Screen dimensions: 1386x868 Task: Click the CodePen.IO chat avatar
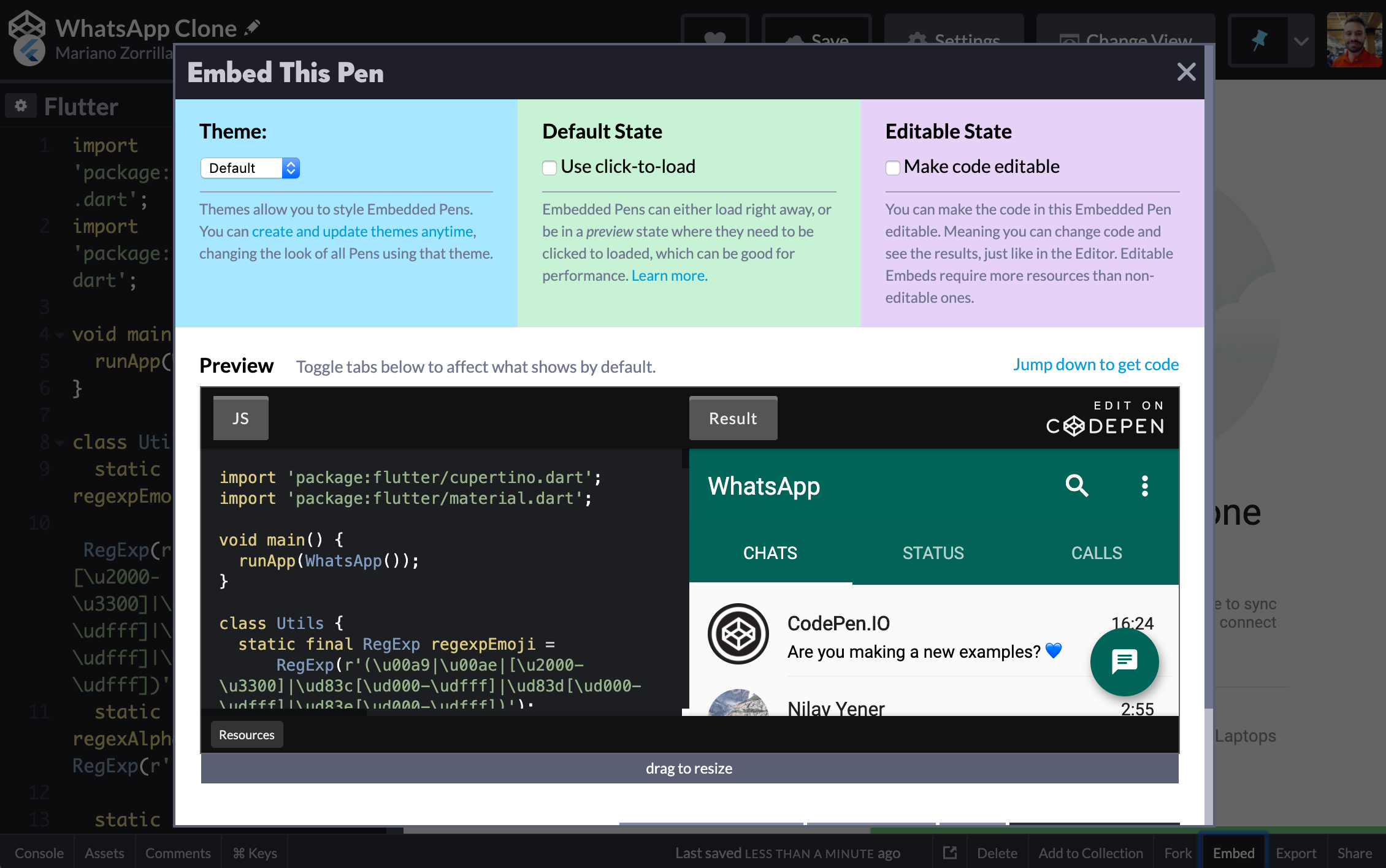coord(738,634)
